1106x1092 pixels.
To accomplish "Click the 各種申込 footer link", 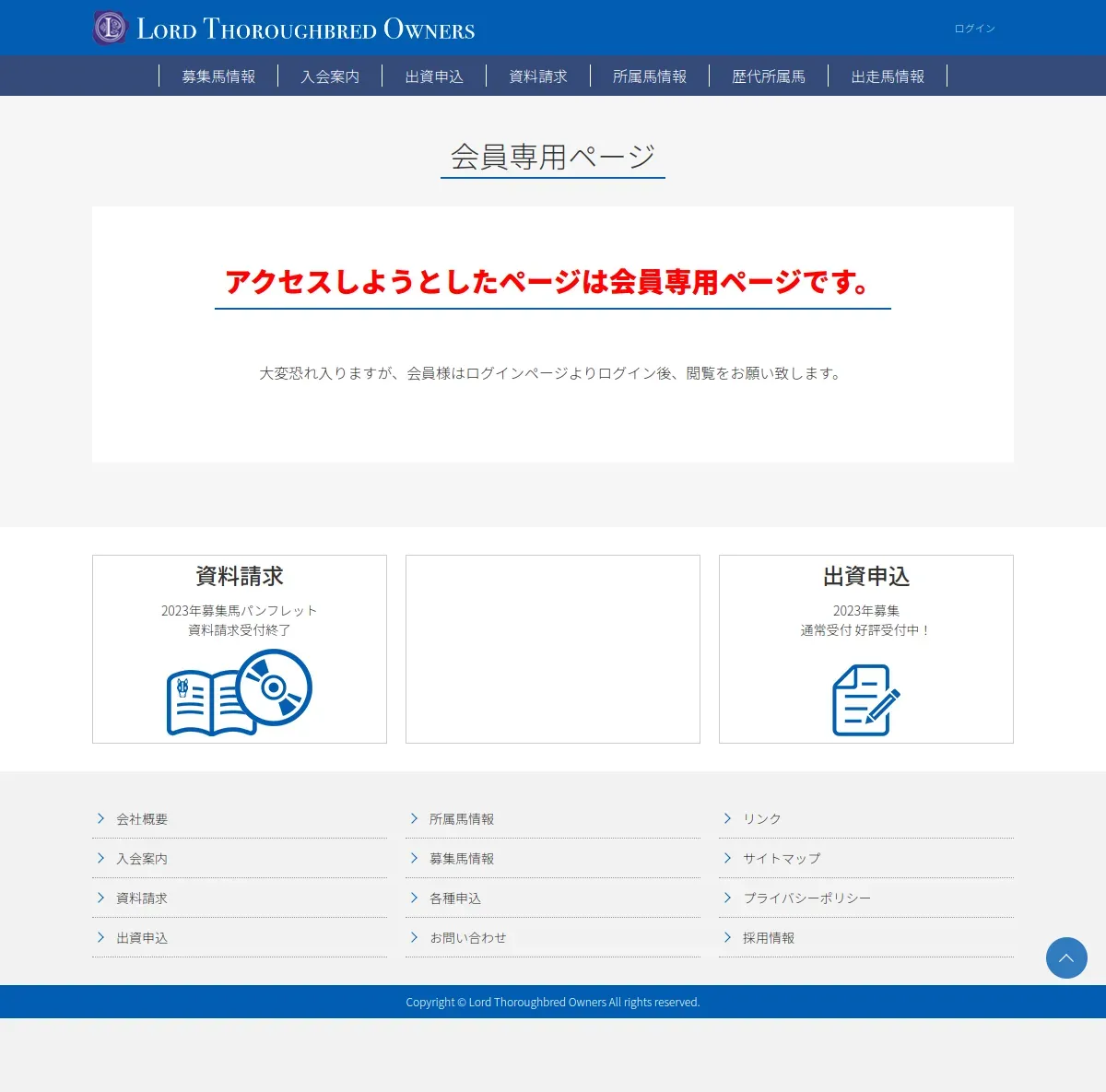I will point(455,898).
